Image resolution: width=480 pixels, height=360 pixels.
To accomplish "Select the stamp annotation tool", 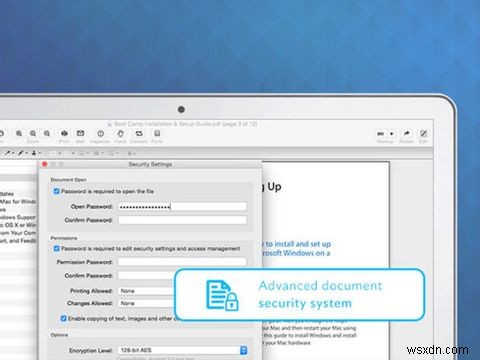I will [34, 153].
